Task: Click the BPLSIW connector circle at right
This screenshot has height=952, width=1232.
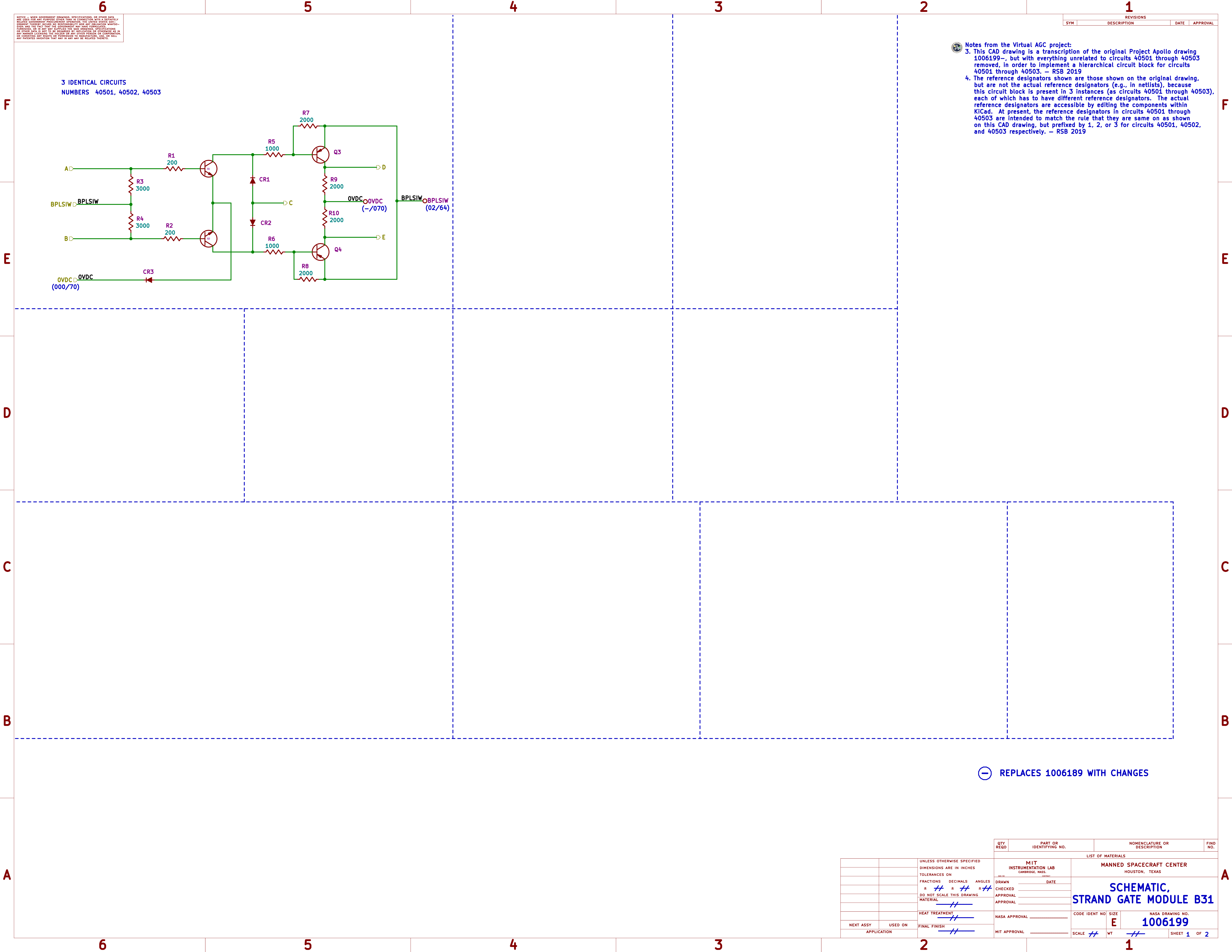Action: click(425, 201)
